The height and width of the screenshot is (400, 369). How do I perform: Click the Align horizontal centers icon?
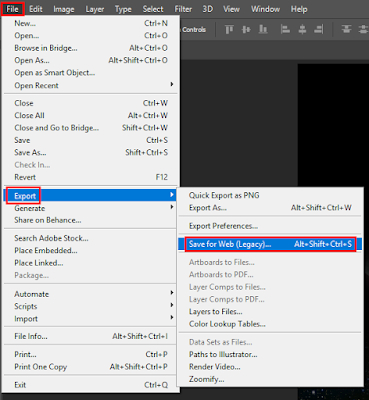(302, 30)
